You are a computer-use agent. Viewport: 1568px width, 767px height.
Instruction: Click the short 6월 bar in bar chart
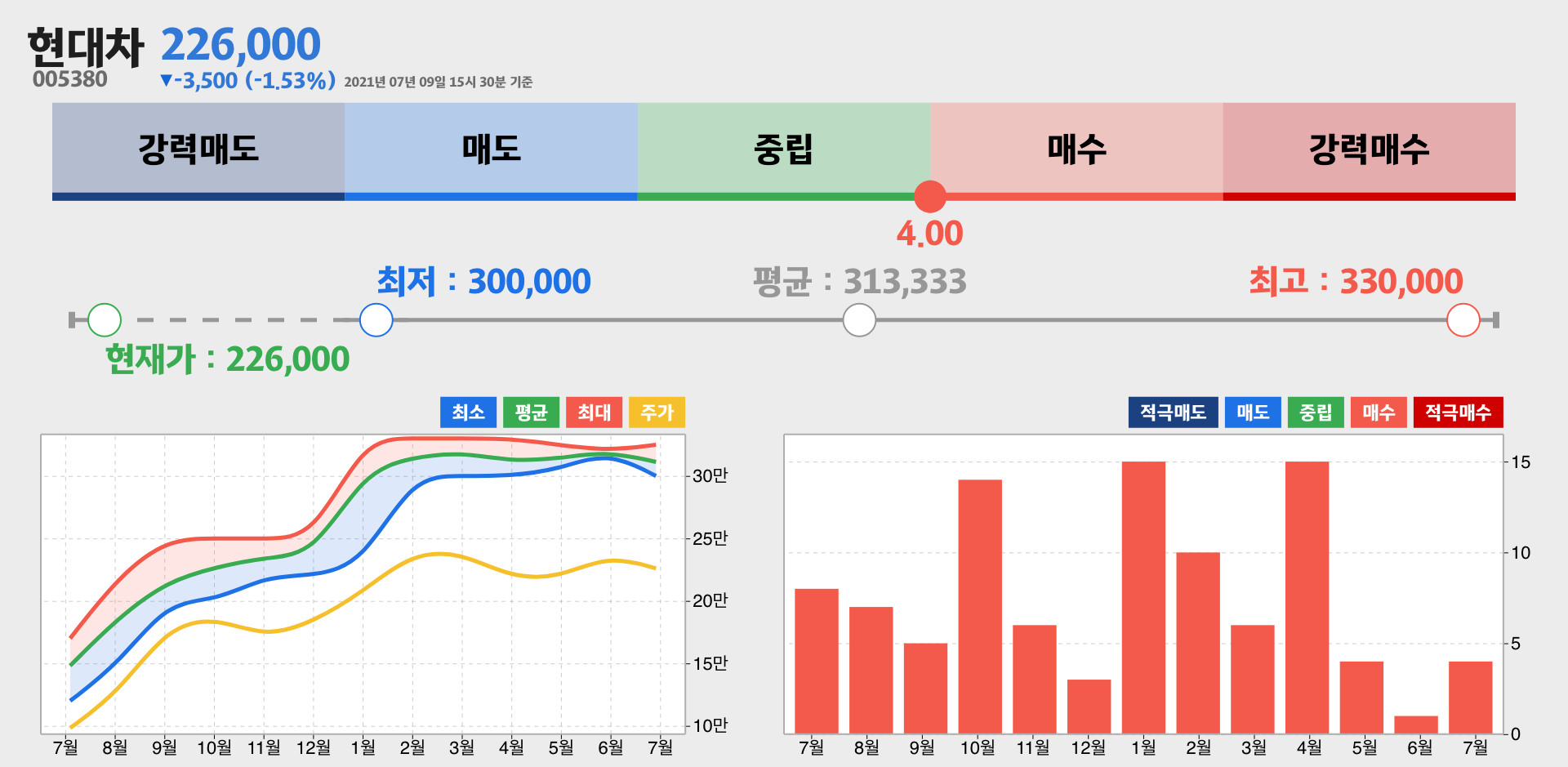click(1416, 725)
